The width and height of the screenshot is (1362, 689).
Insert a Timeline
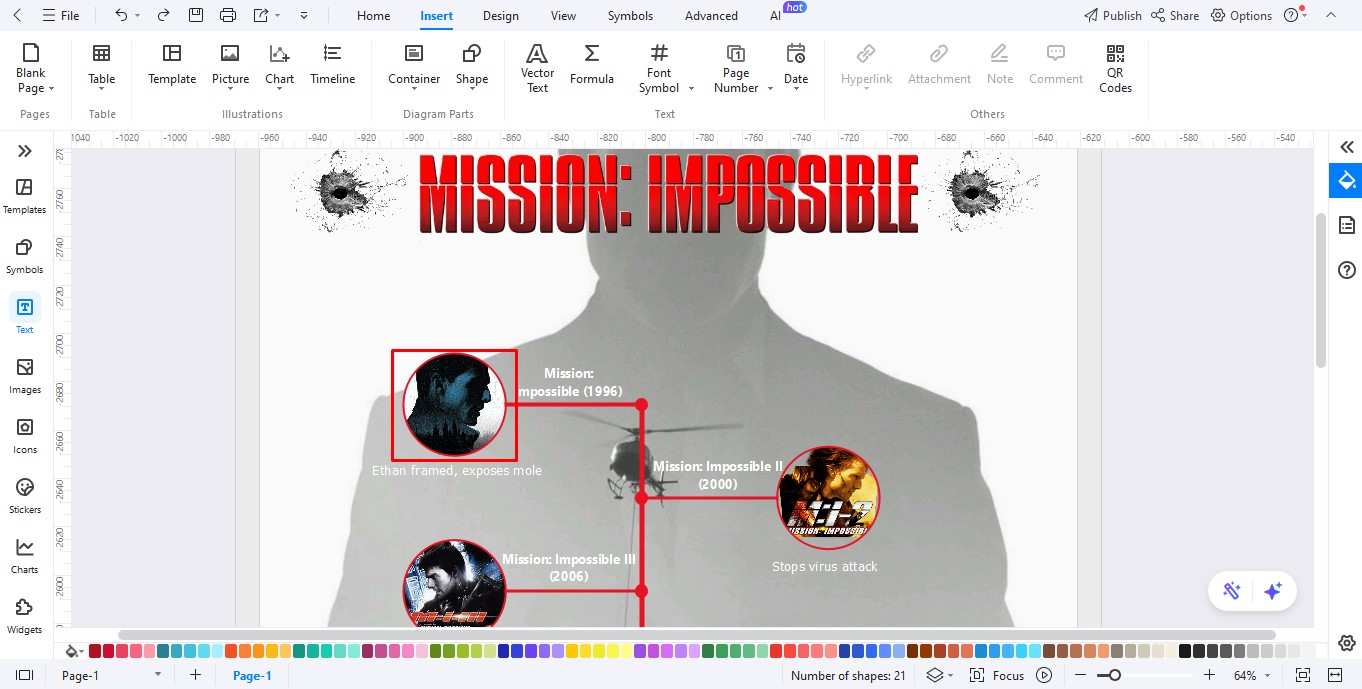tap(333, 65)
